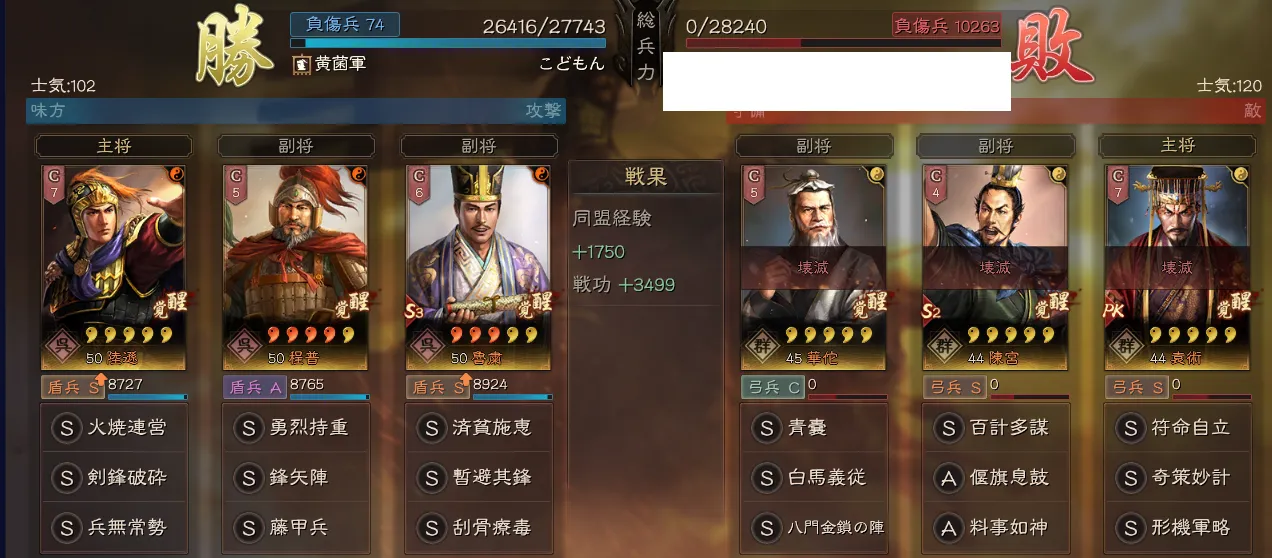
Task: Open the 黄菌軍 alliance flag icon
Action: 301,64
